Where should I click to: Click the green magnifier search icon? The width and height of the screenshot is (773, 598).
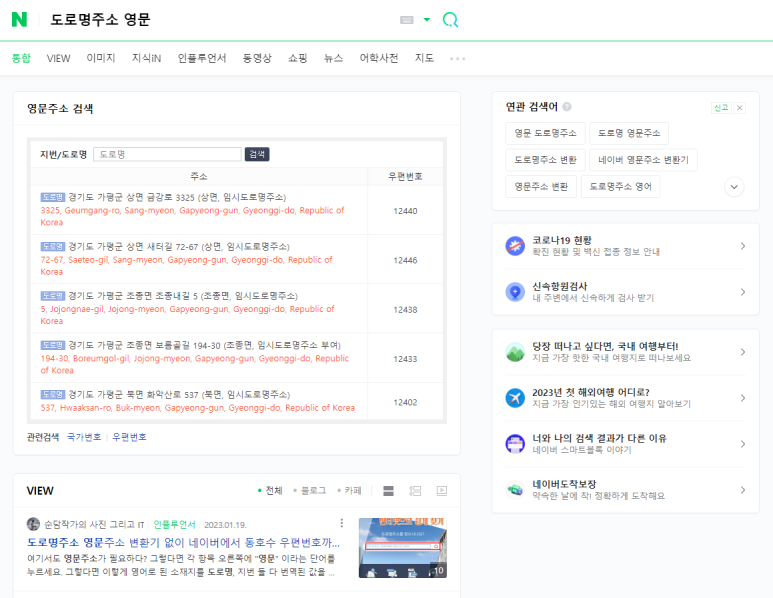tap(450, 20)
